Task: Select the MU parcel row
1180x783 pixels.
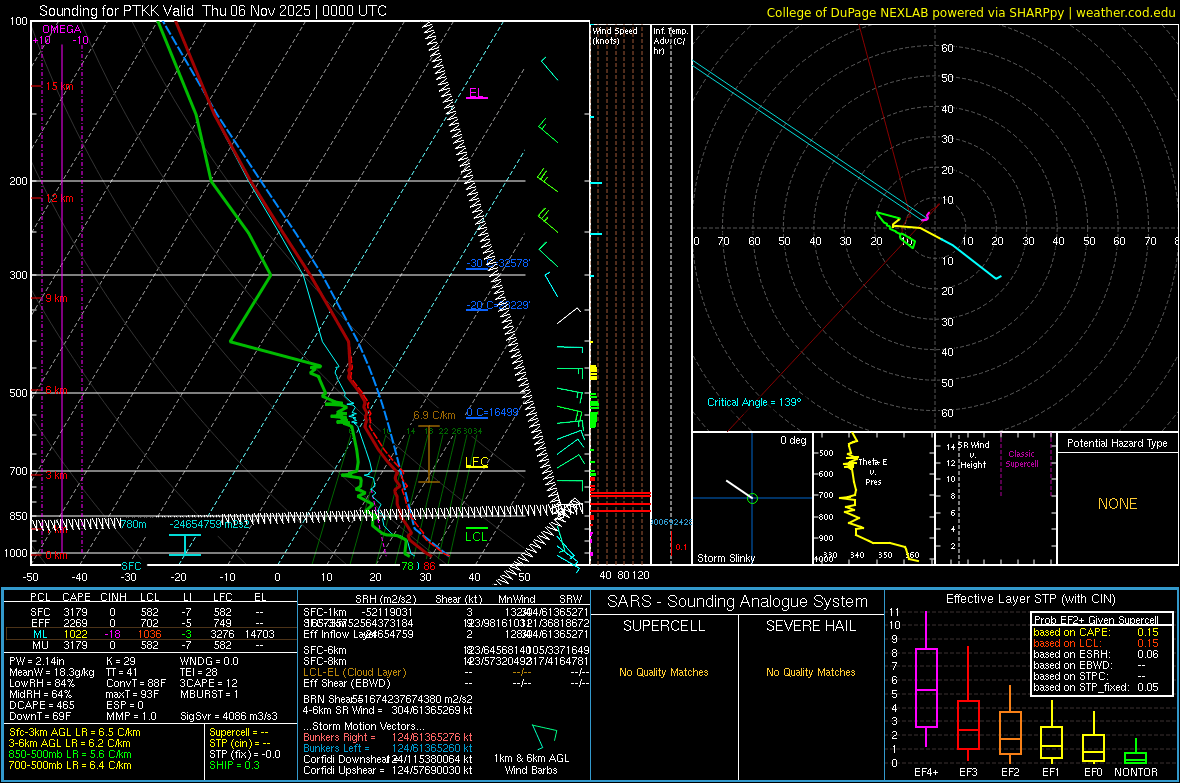Action: click(149, 644)
